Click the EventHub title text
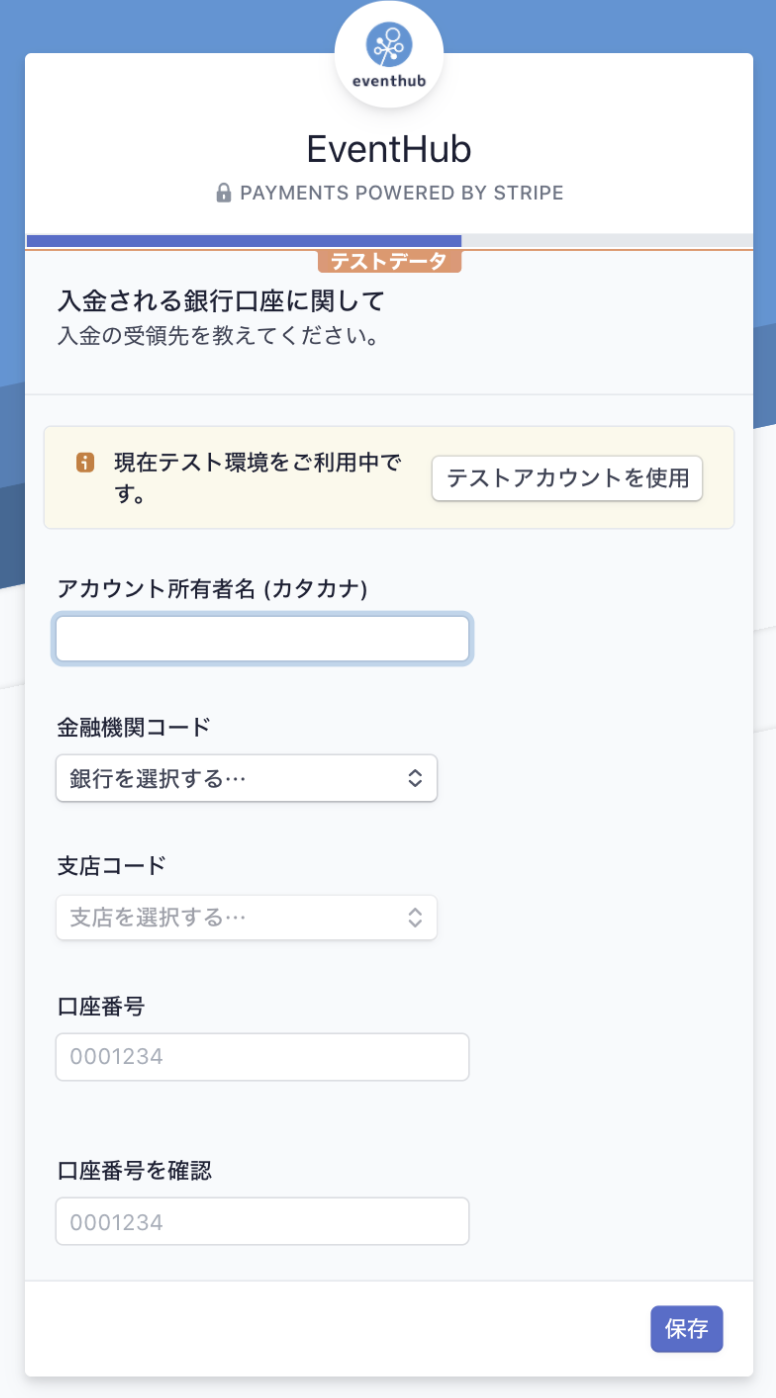The width and height of the screenshot is (776, 1398). pyautogui.click(x=389, y=149)
